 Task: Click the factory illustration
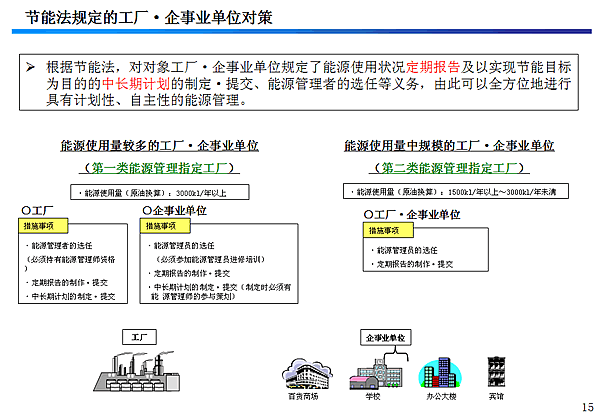137,371
